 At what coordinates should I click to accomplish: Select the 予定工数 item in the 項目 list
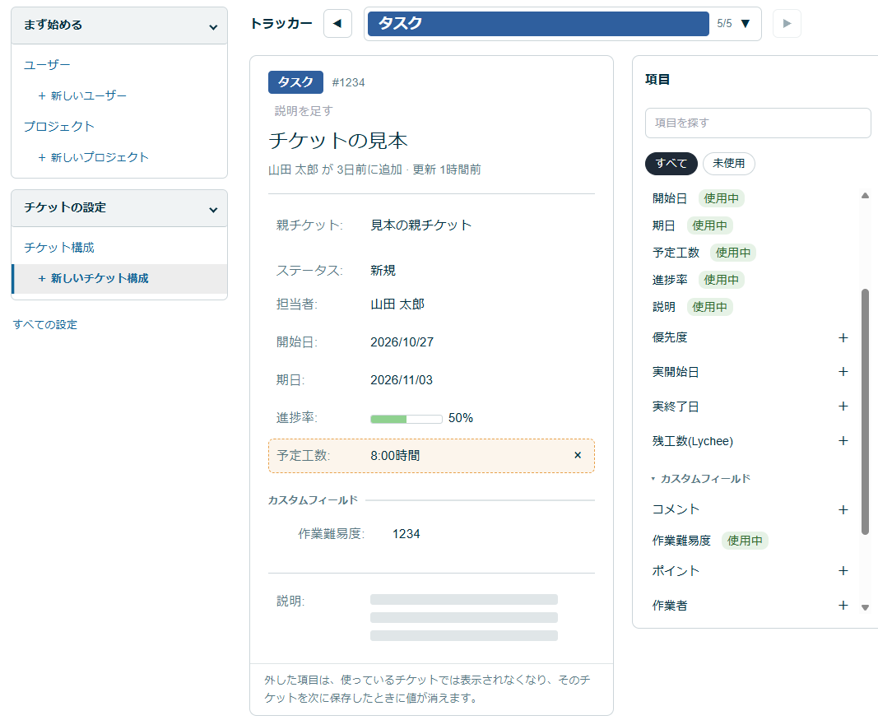pyautogui.click(x=704, y=253)
